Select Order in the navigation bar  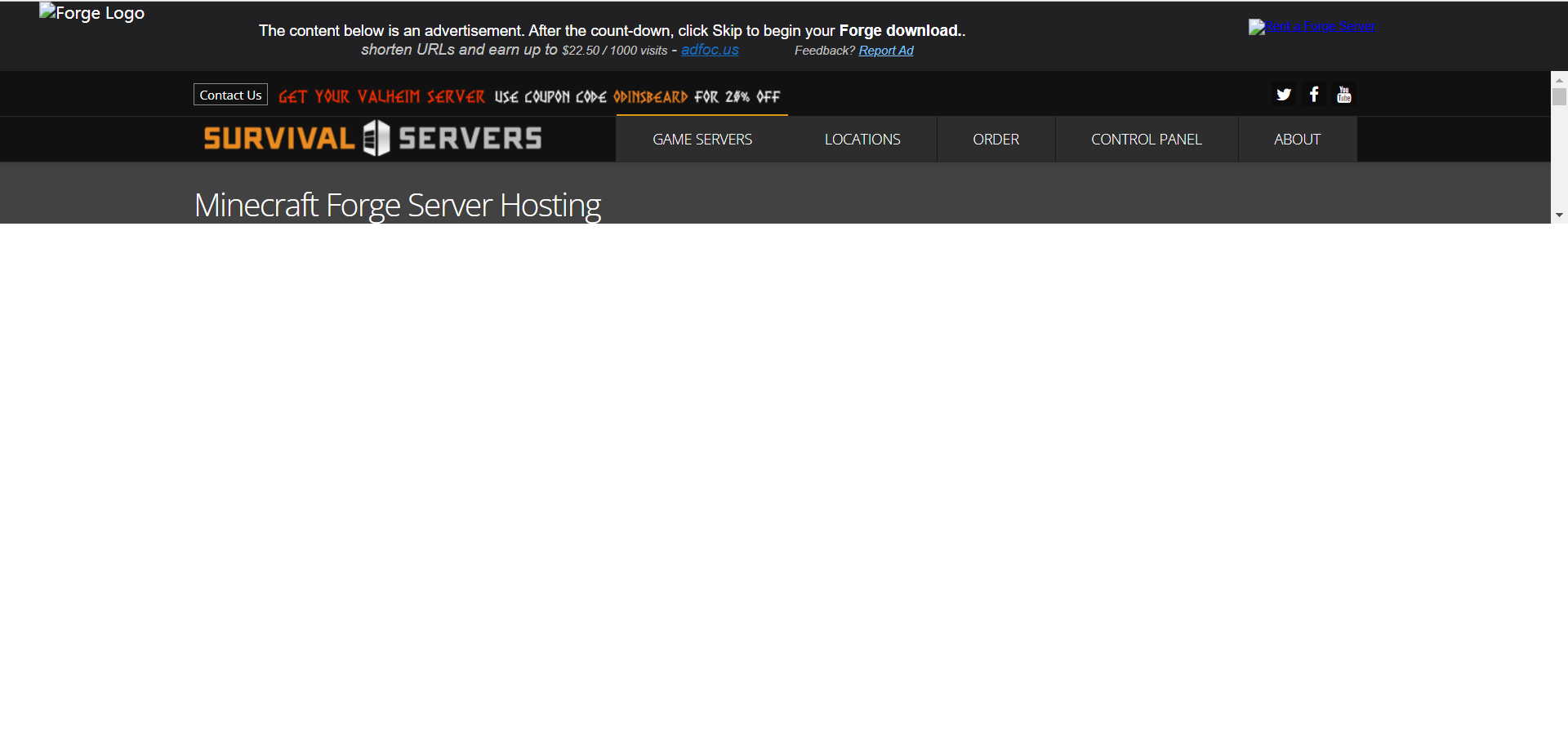(996, 140)
